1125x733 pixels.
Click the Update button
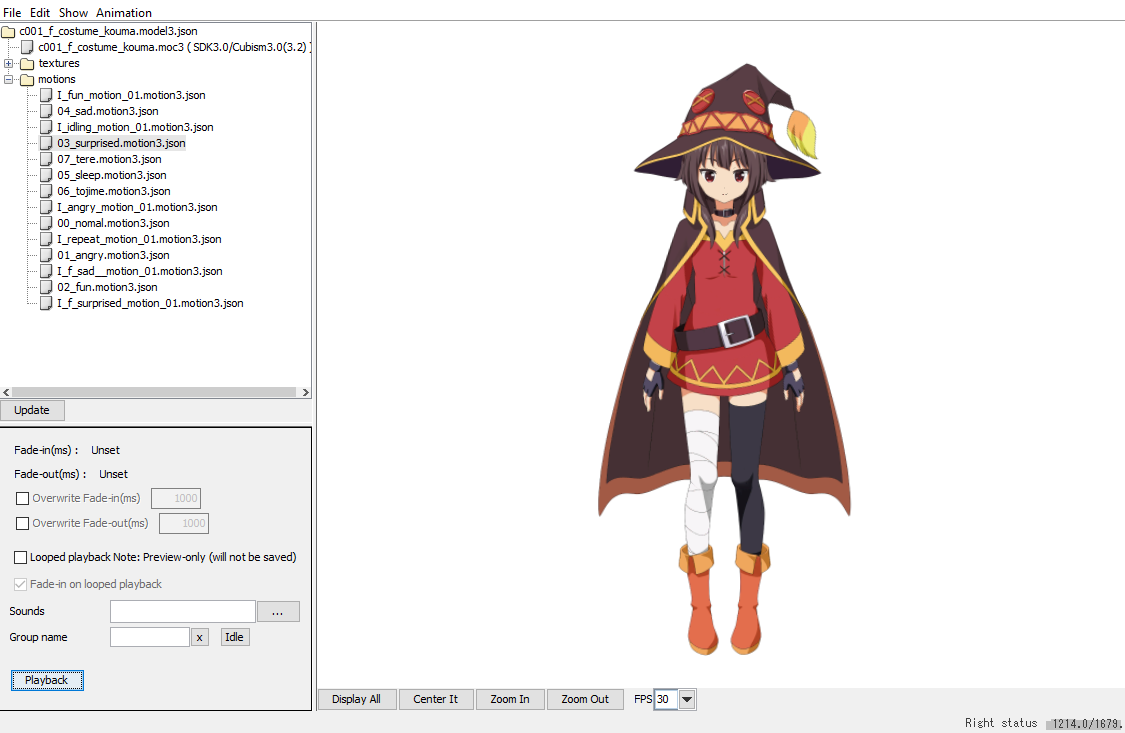(x=32, y=410)
